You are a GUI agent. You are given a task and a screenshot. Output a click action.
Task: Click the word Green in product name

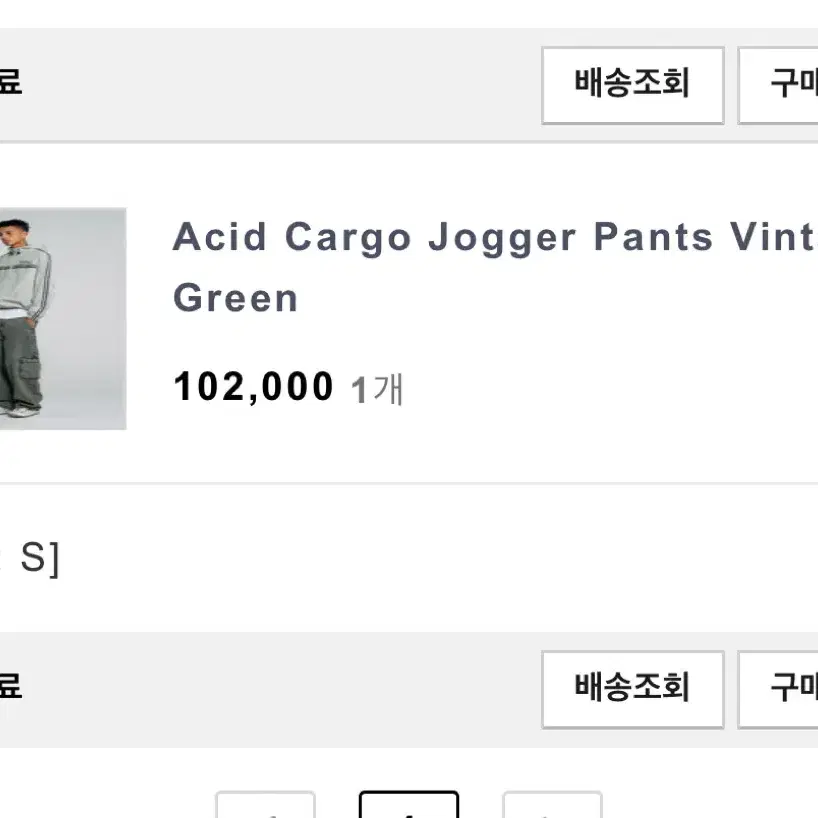tap(235, 298)
